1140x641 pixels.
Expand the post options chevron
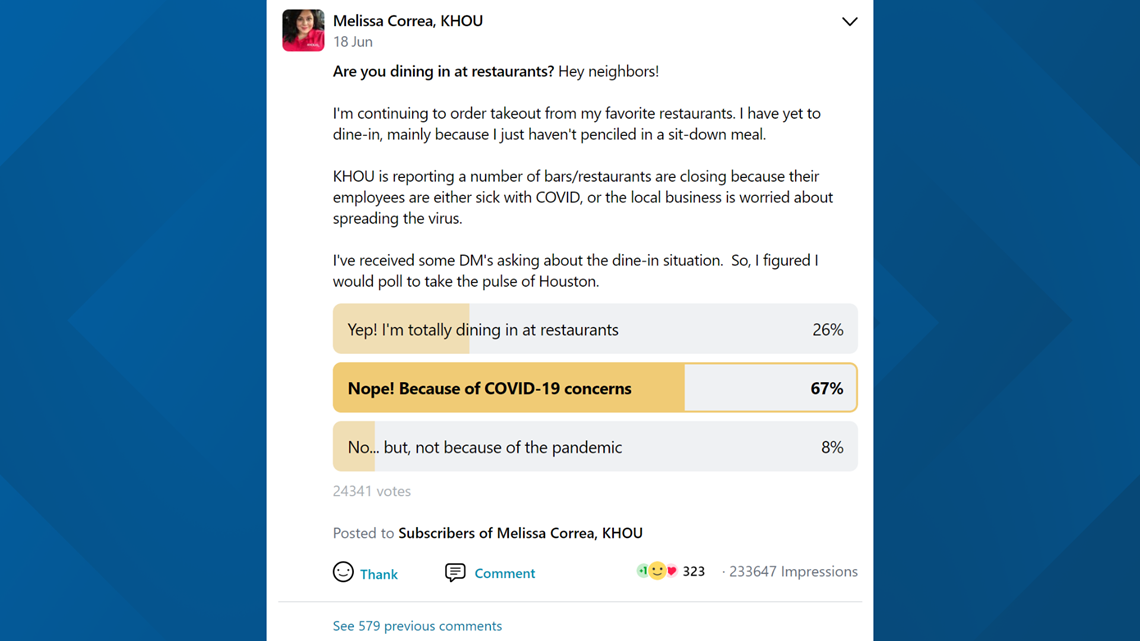click(x=849, y=22)
